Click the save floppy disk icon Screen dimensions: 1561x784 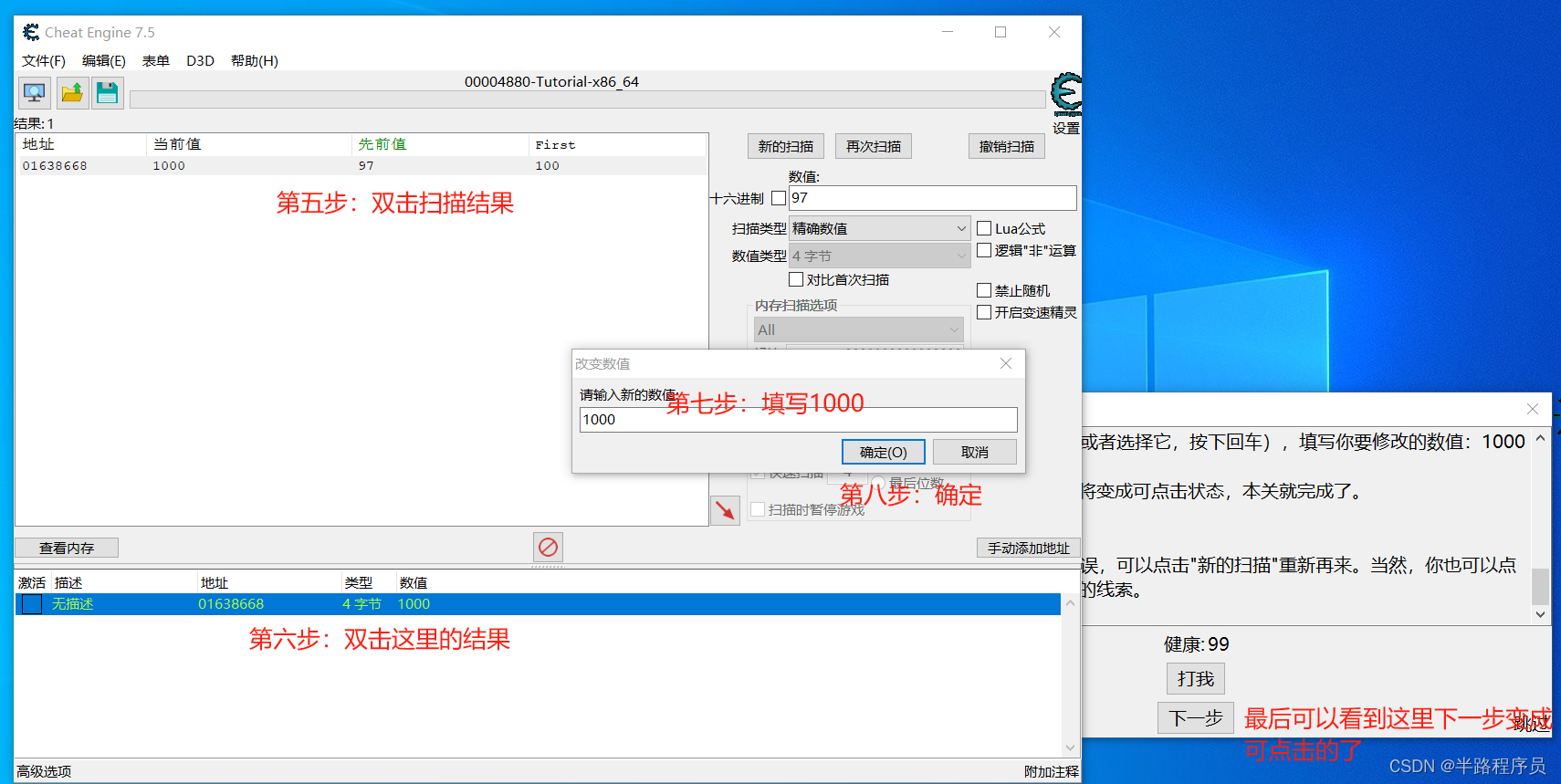[108, 93]
